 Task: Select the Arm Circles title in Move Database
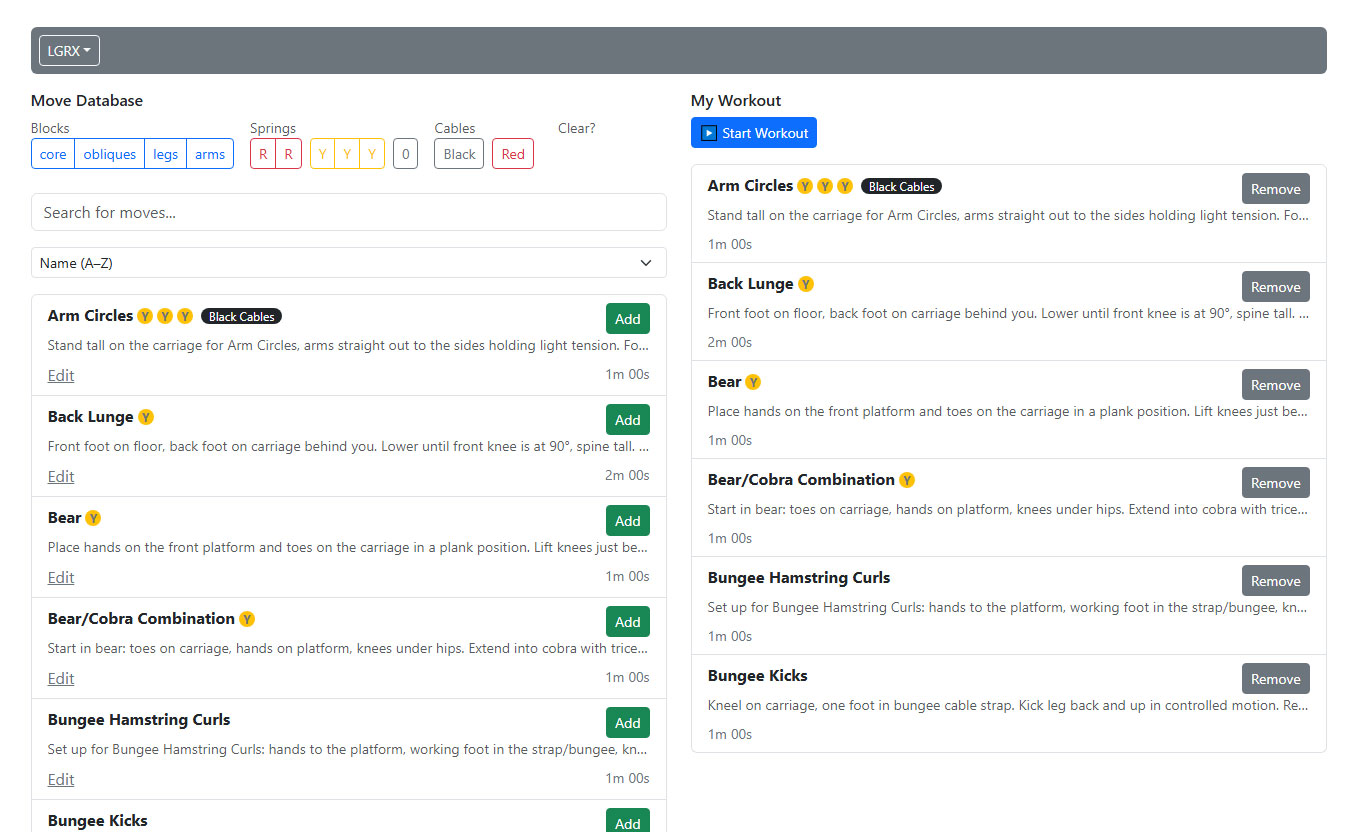[90, 316]
